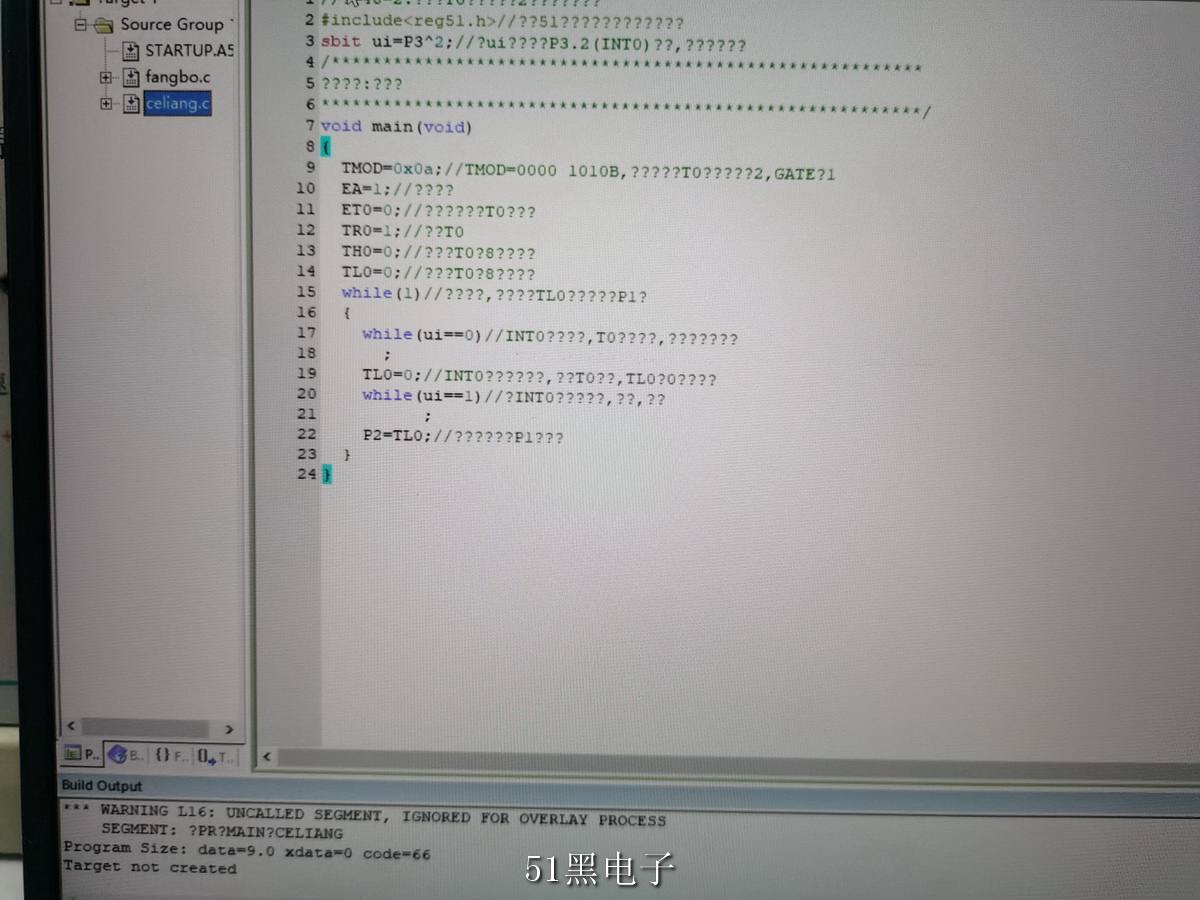The width and height of the screenshot is (1200, 900).
Task: Click 'while(ui==0)' on line 17
Action: tap(421, 335)
